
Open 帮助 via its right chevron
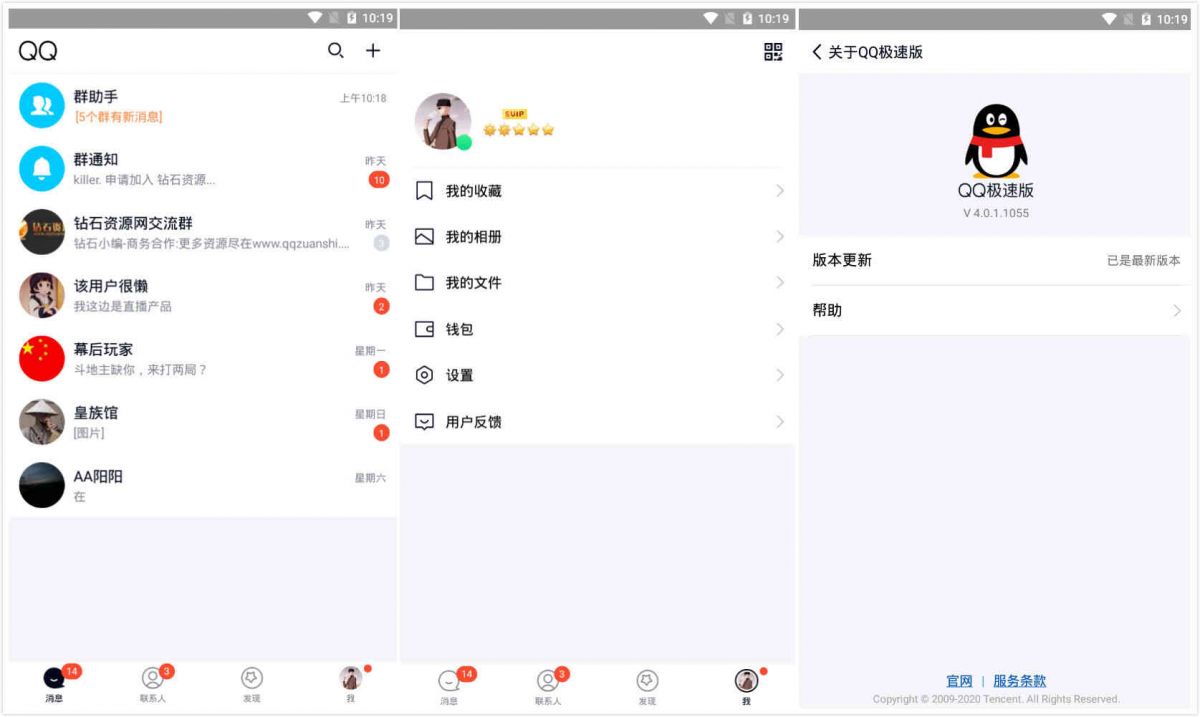(1177, 311)
